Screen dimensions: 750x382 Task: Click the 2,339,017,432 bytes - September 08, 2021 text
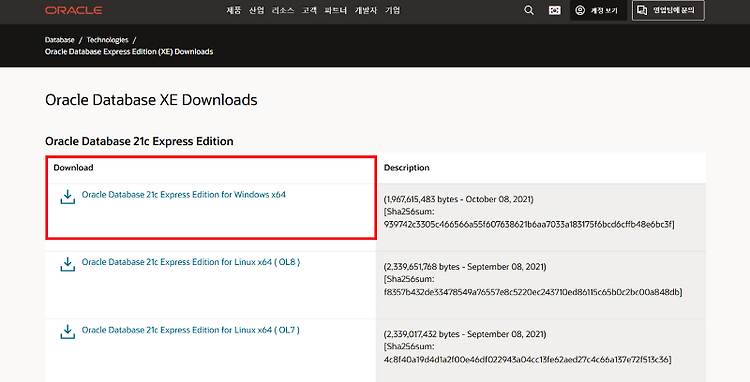pos(465,334)
